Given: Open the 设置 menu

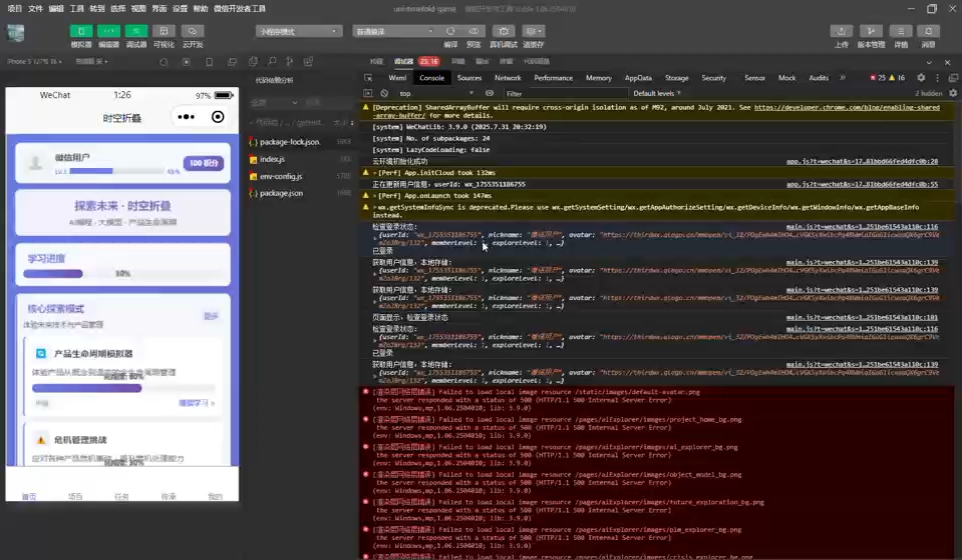Looking at the screenshot, I should [x=180, y=9].
